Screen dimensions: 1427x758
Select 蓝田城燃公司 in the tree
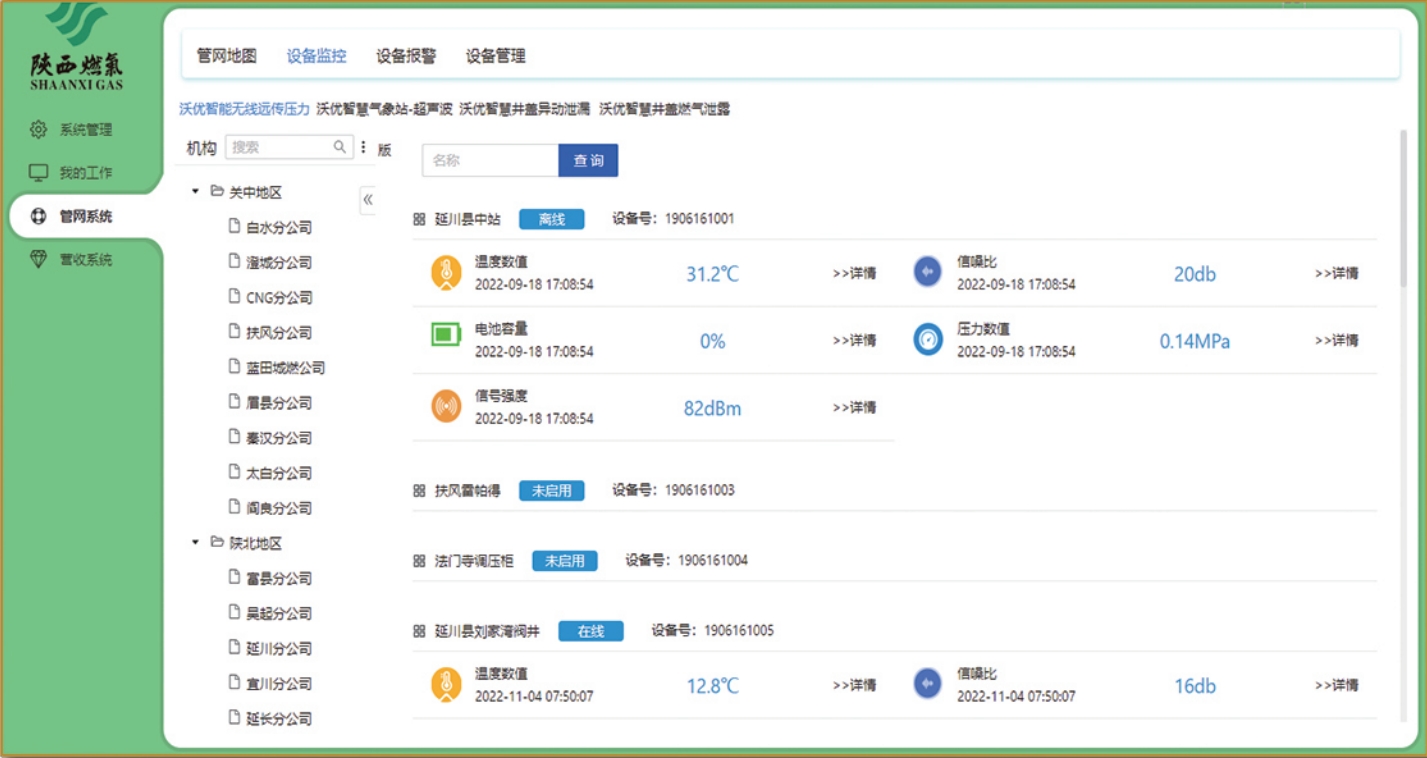point(286,368)
